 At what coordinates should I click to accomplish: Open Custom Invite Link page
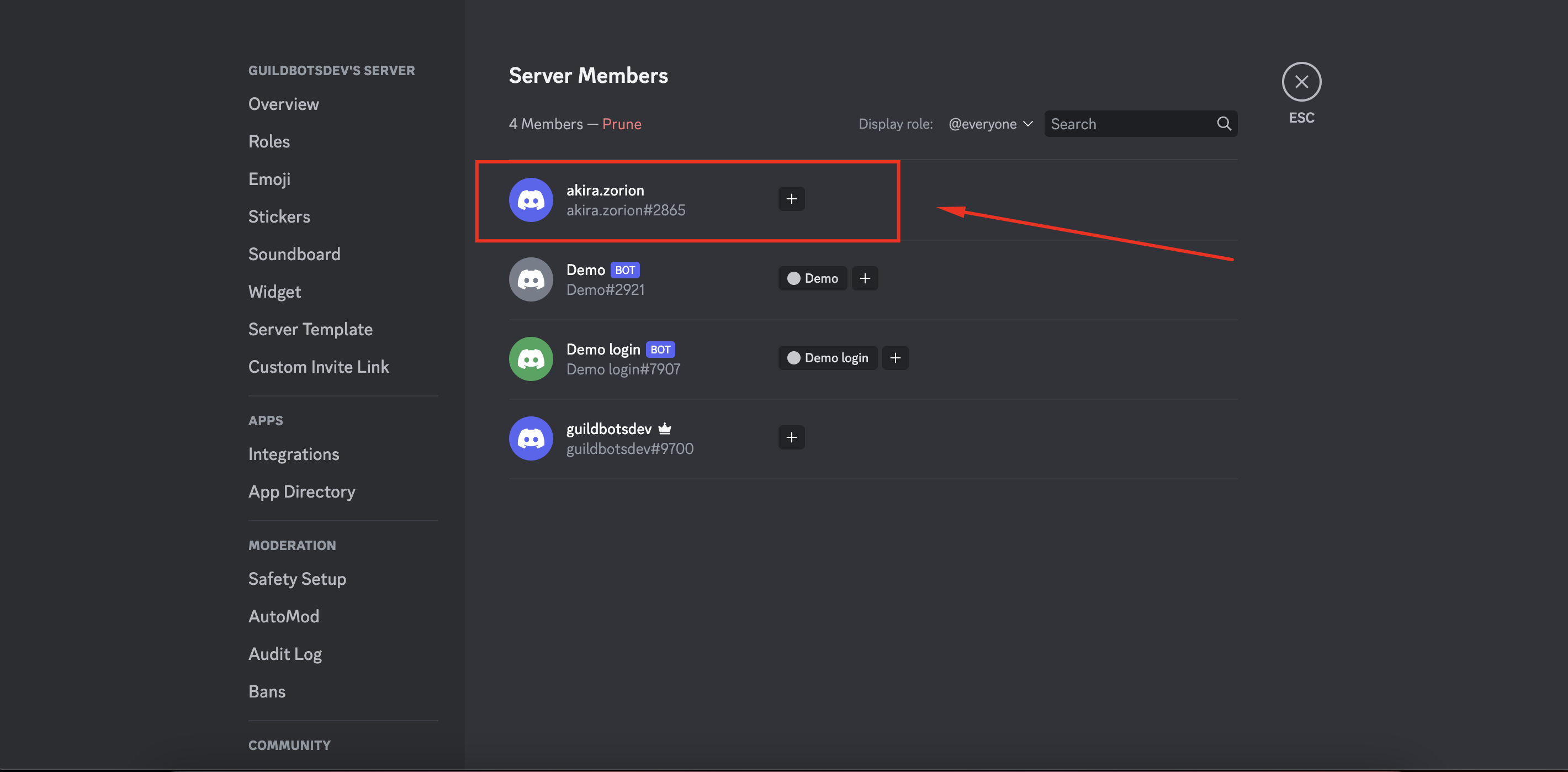319,367
